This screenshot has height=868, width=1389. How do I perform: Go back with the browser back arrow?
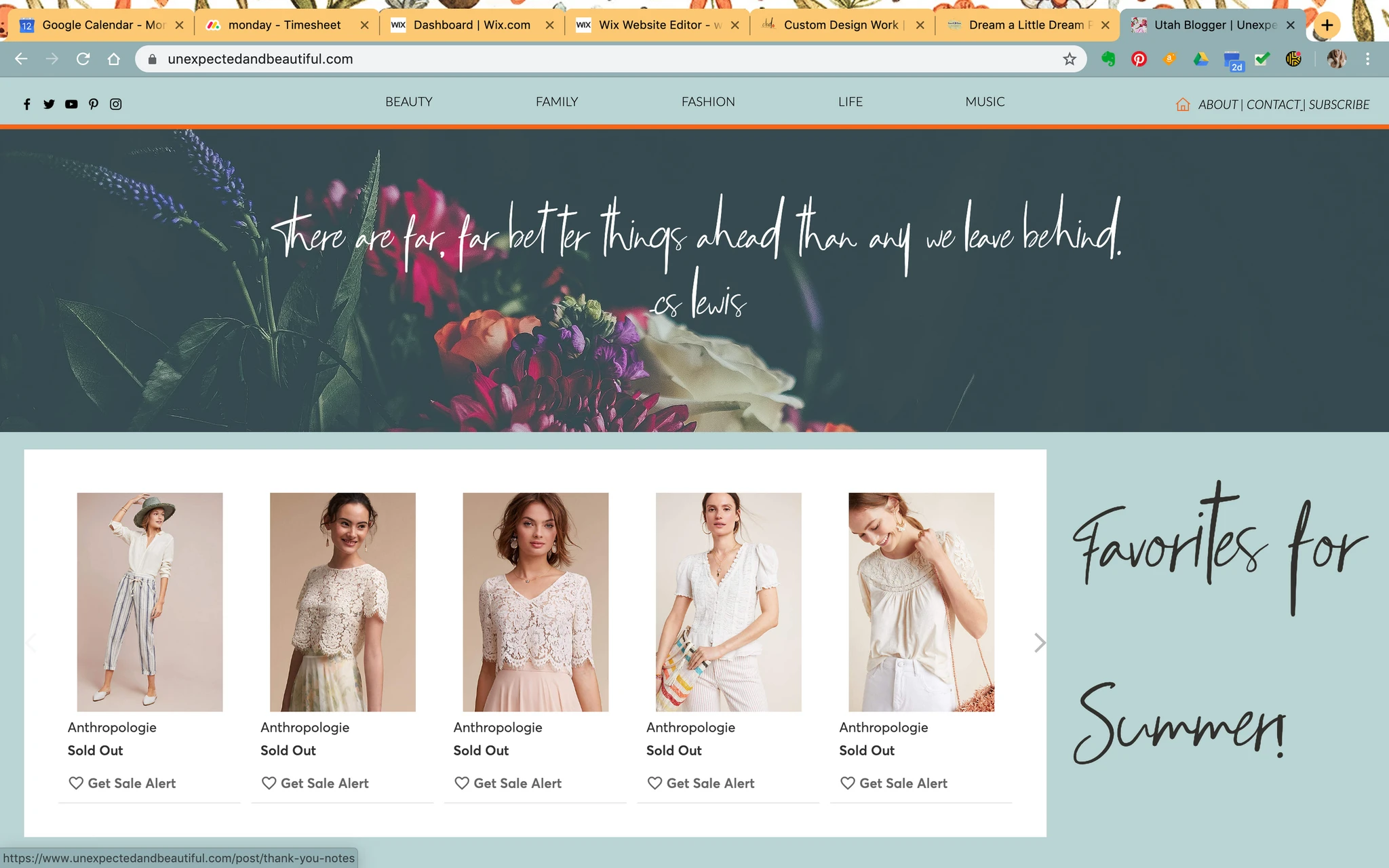[x=21, y=59]
